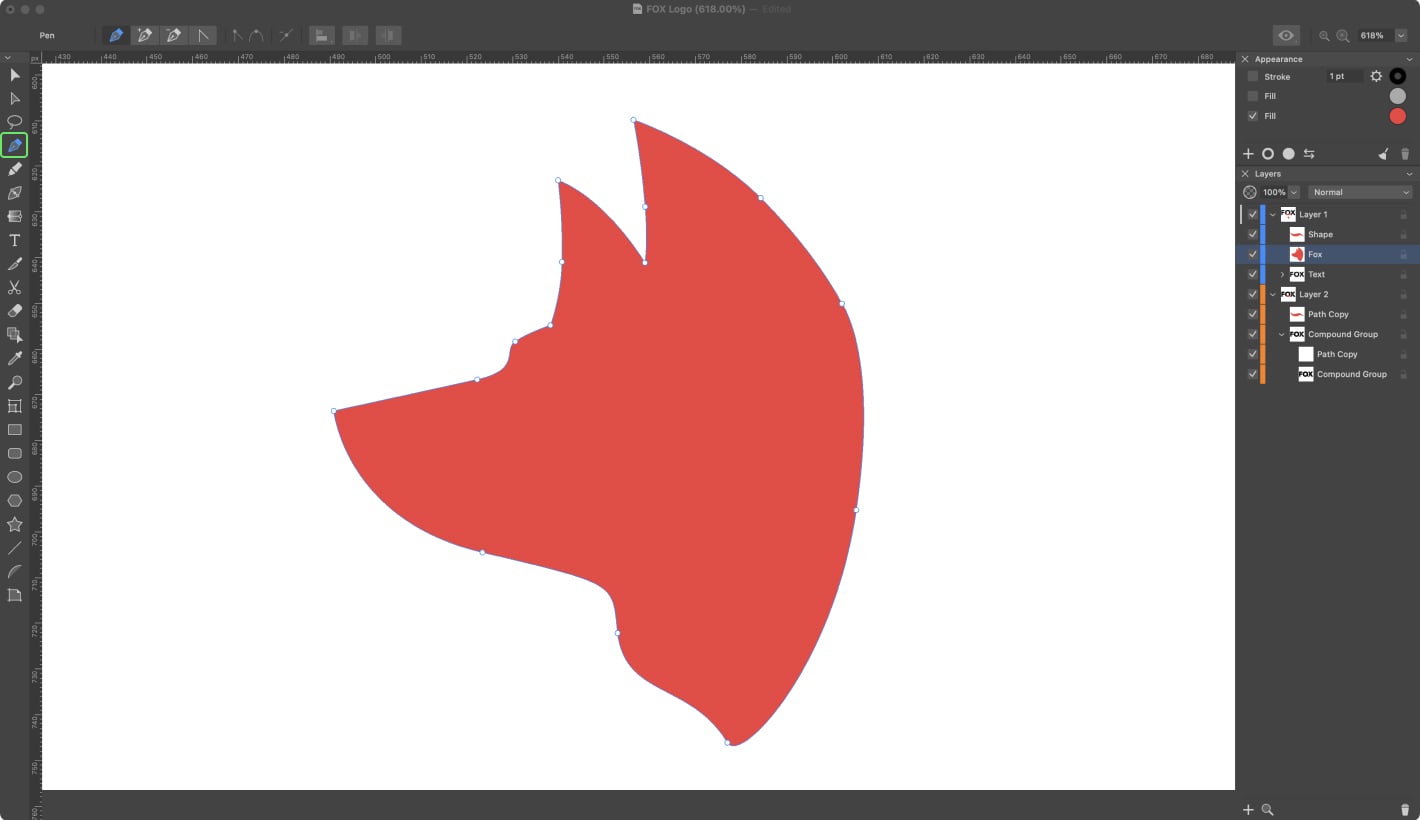
Task: Expand the Text group under Layer 1
Action: pos(1281,274)
